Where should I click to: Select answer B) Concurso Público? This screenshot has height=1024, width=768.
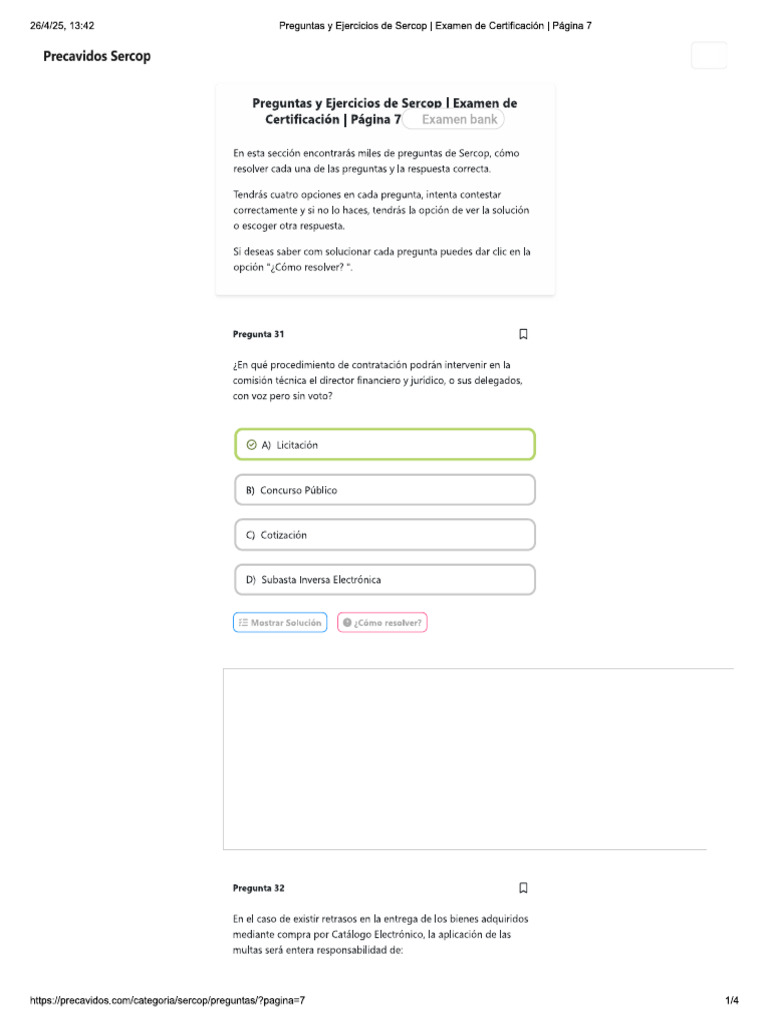385,490
